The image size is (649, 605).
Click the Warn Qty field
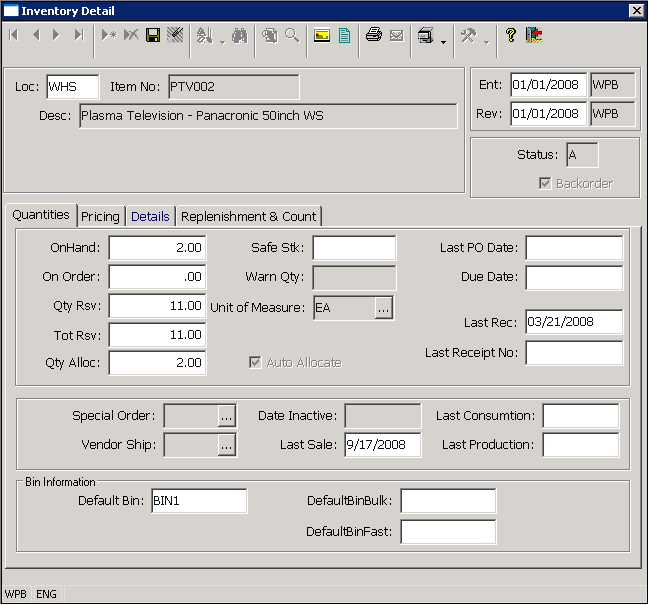point(354,278)
